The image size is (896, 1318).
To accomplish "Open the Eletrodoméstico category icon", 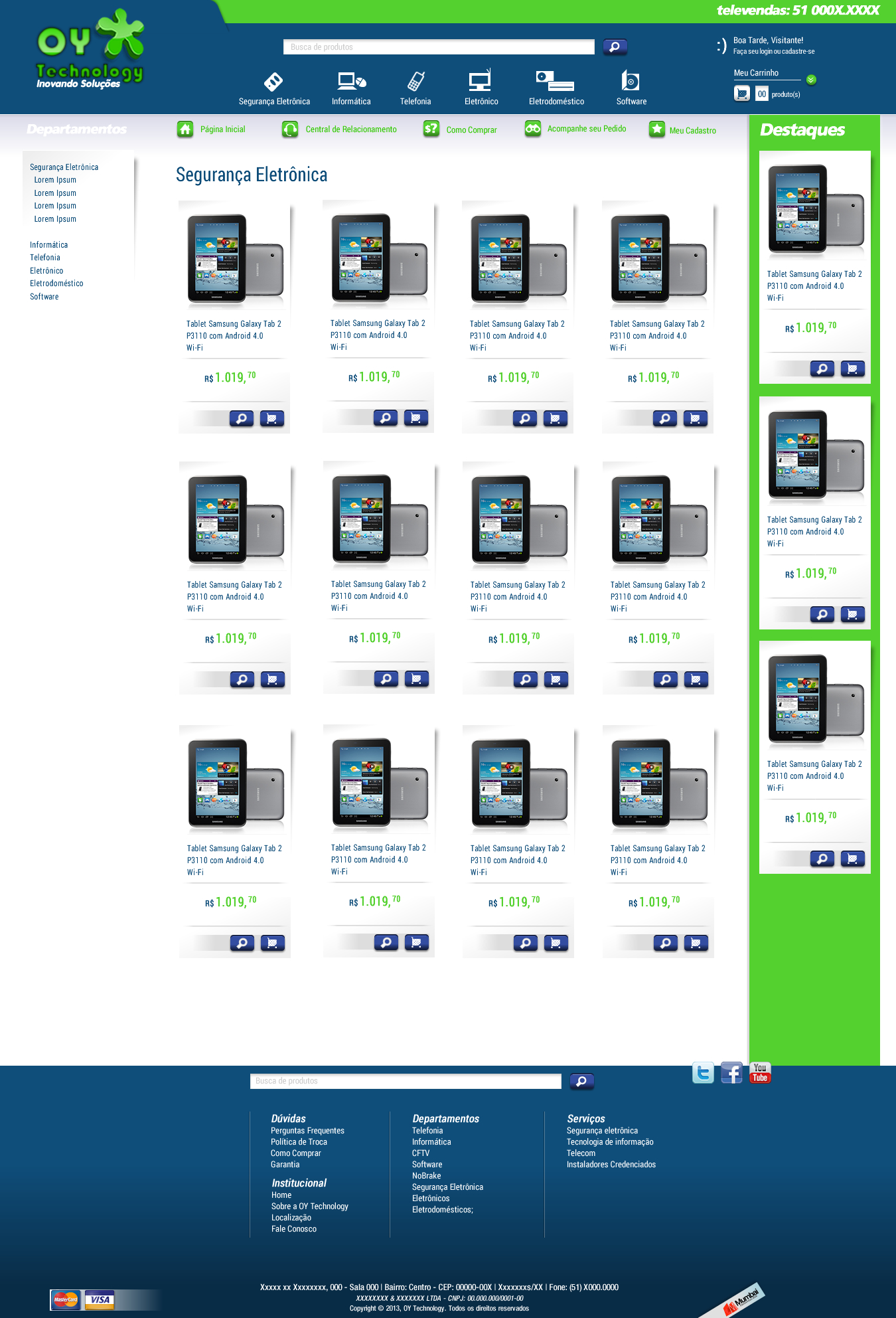I will [x=555, y=81].
